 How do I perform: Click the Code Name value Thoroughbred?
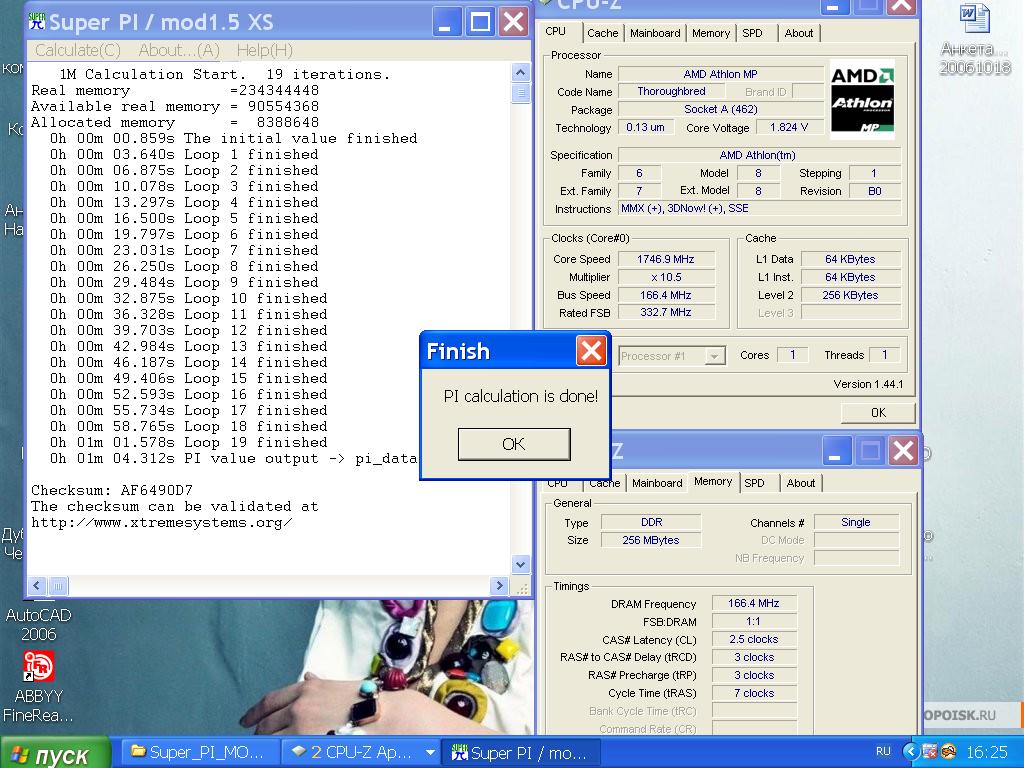click(671, 91)
